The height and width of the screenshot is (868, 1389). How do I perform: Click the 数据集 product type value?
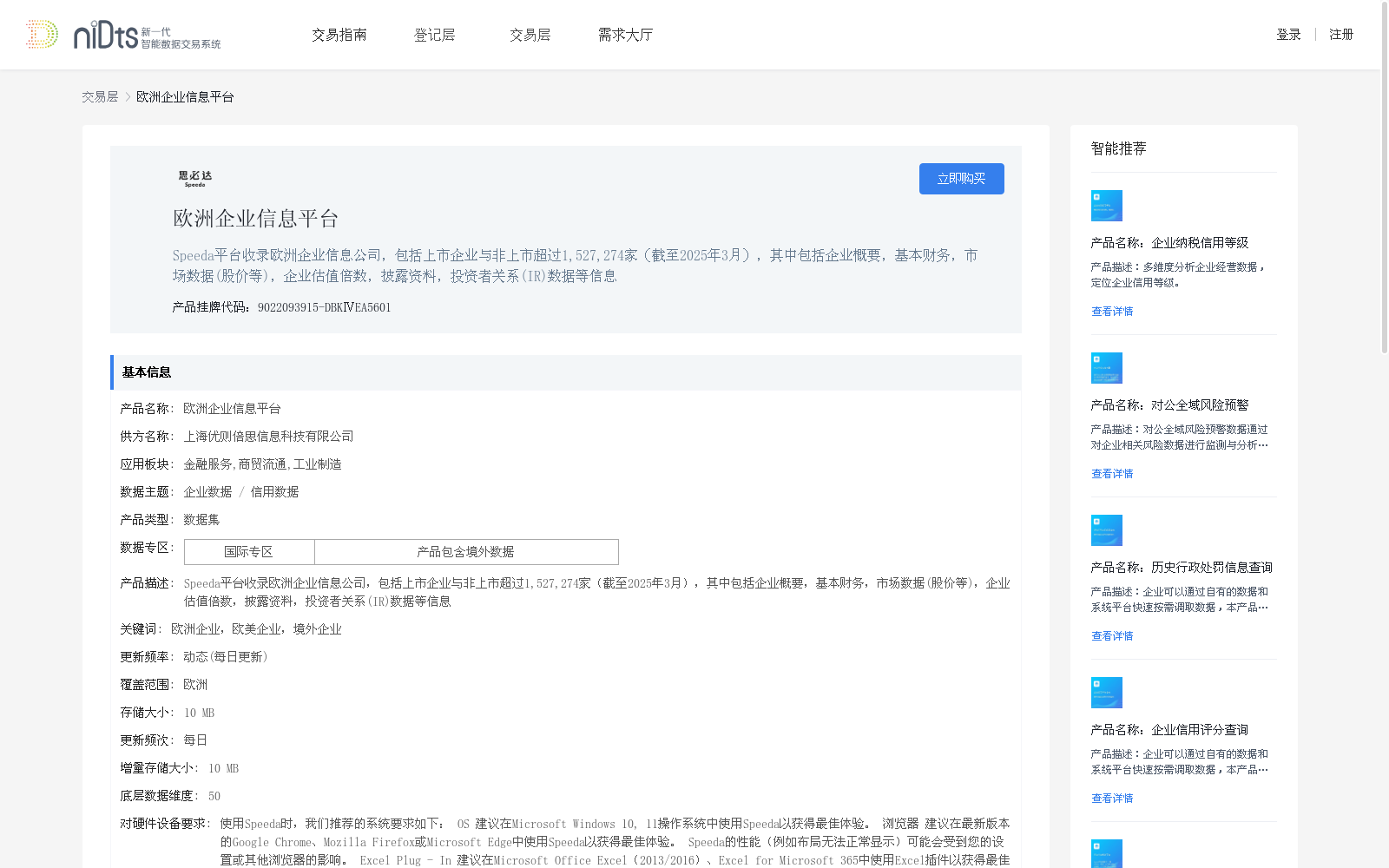click(201, 520)
